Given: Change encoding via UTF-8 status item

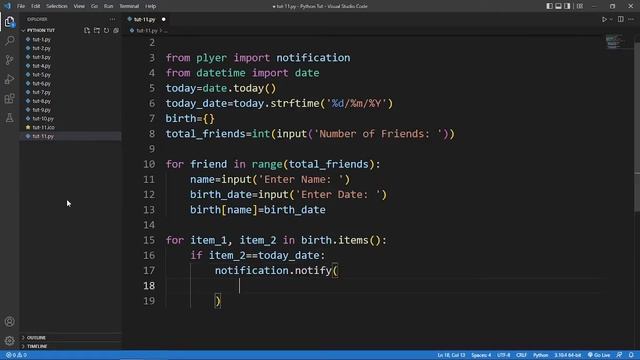Looking at the screenshot, I should [504, 355].
